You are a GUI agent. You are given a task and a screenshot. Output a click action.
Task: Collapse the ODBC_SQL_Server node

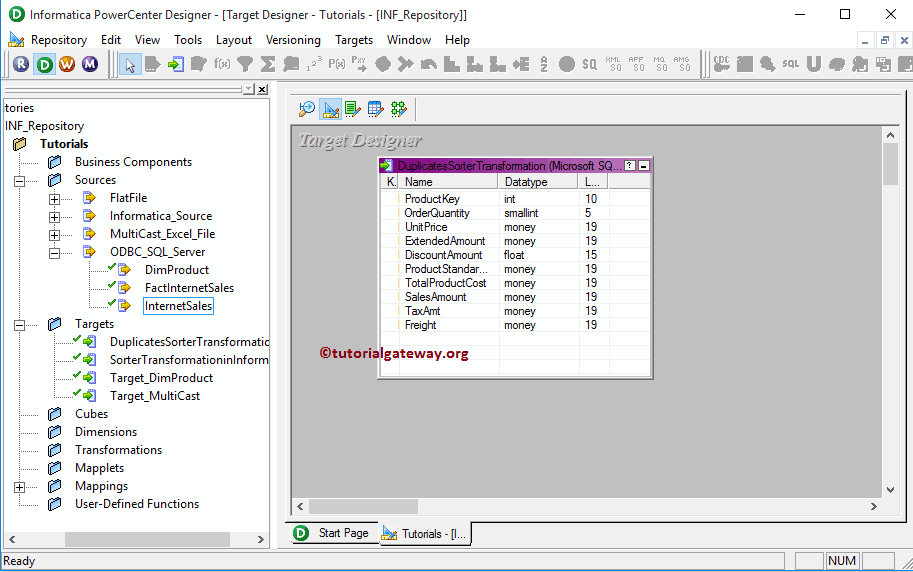54,253
